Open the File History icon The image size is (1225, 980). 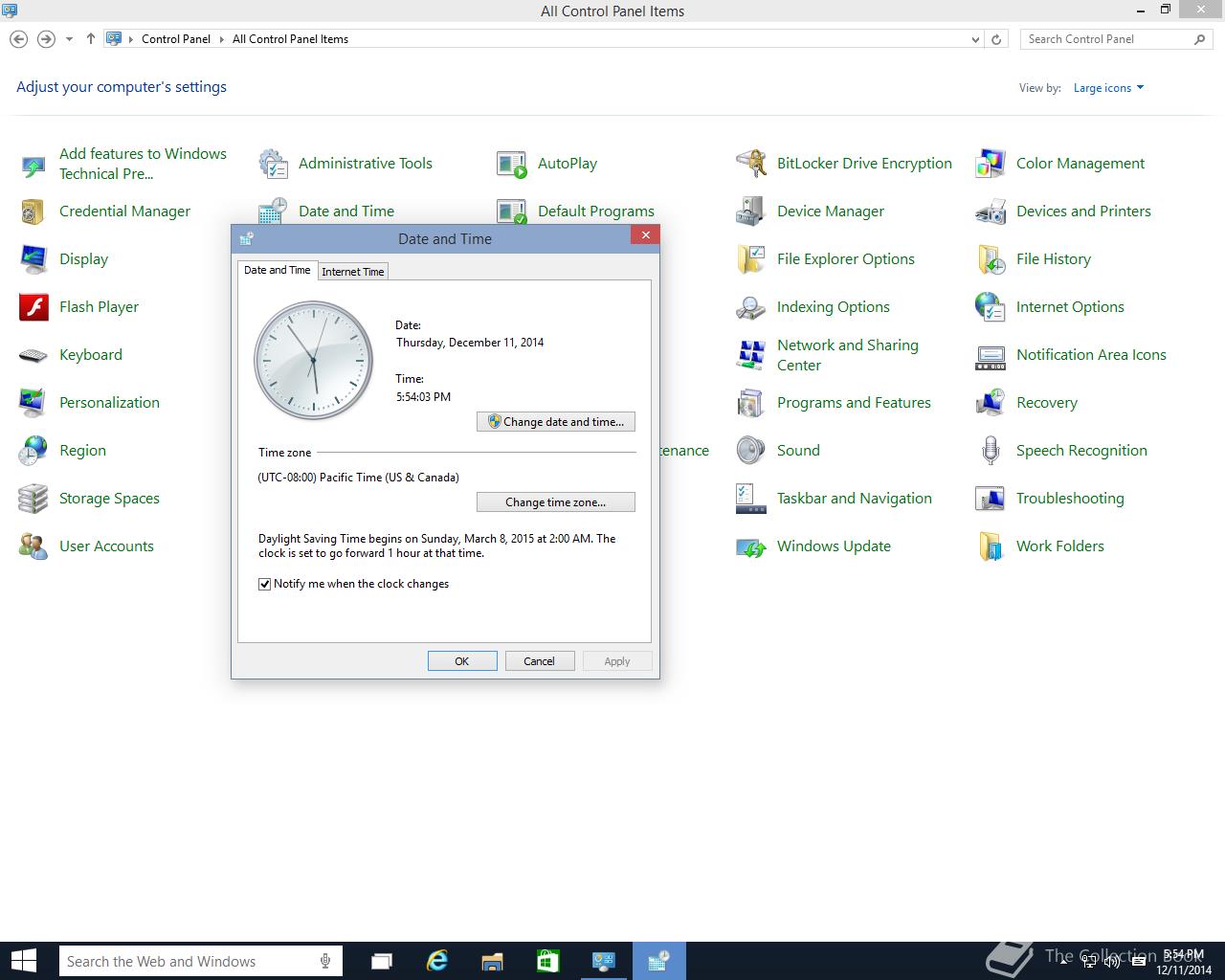point(991,259)
